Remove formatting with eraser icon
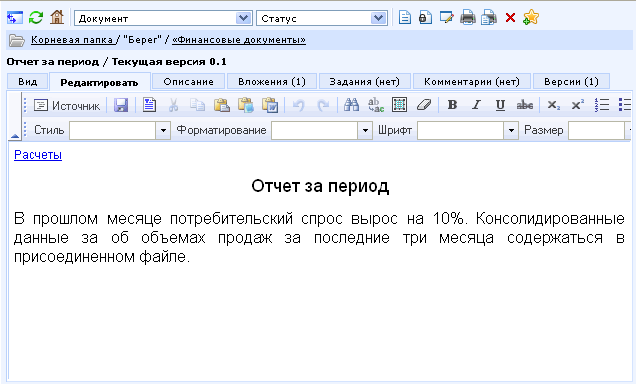636x384 pixels. point(423,105)
